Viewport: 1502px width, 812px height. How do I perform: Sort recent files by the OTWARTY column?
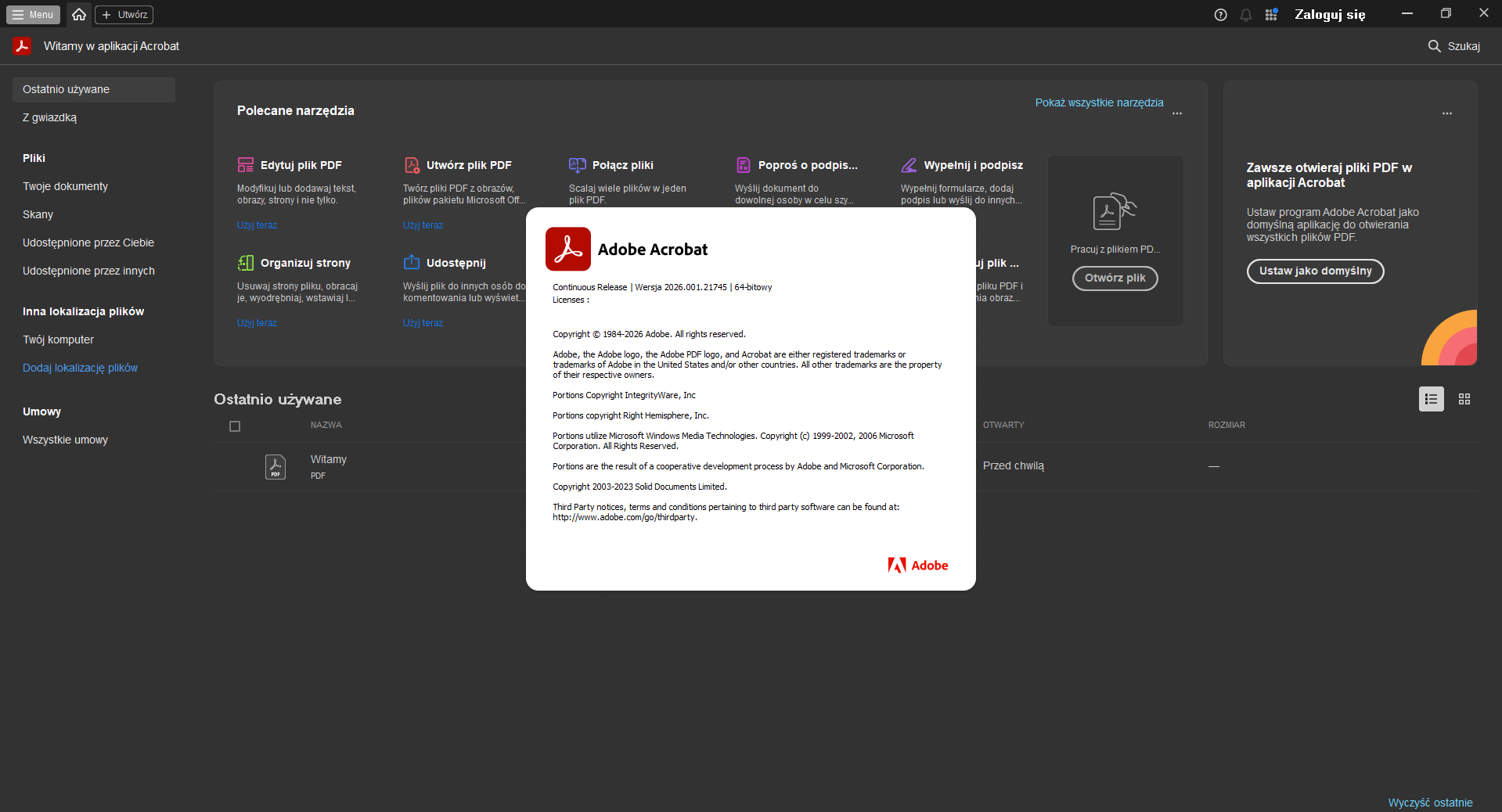[1003, 426]
